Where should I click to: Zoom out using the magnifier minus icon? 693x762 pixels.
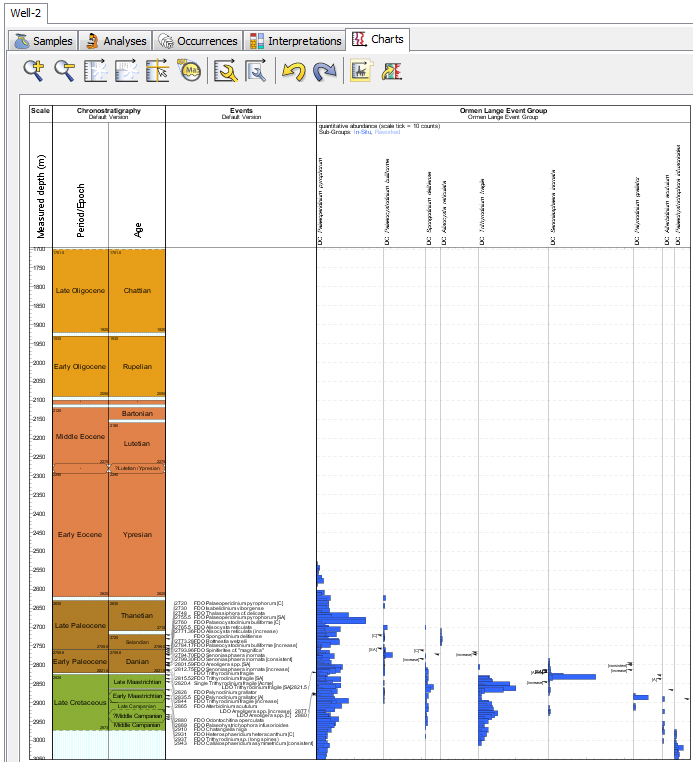pos(64,70)
